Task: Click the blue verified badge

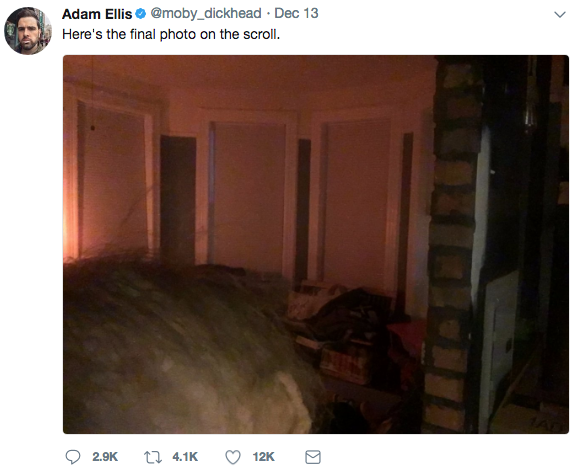Action: click(141, 14)
